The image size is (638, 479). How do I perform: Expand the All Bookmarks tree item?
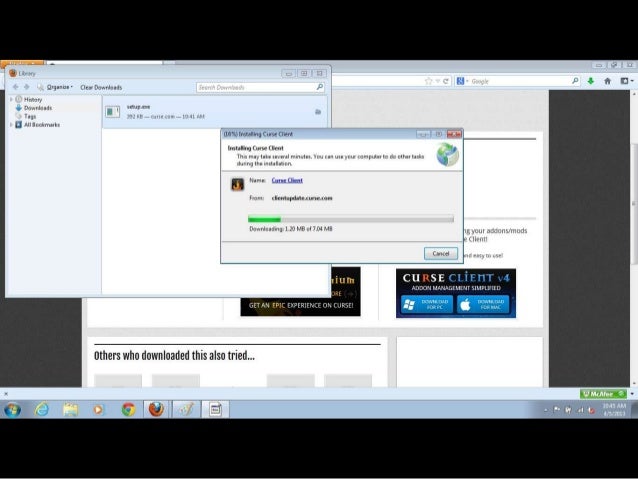pyautogui.click(x=11, y=125)
